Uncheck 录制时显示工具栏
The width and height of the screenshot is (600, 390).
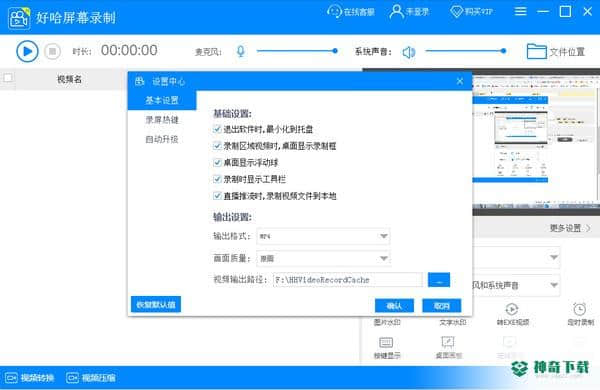pos(217,179)
